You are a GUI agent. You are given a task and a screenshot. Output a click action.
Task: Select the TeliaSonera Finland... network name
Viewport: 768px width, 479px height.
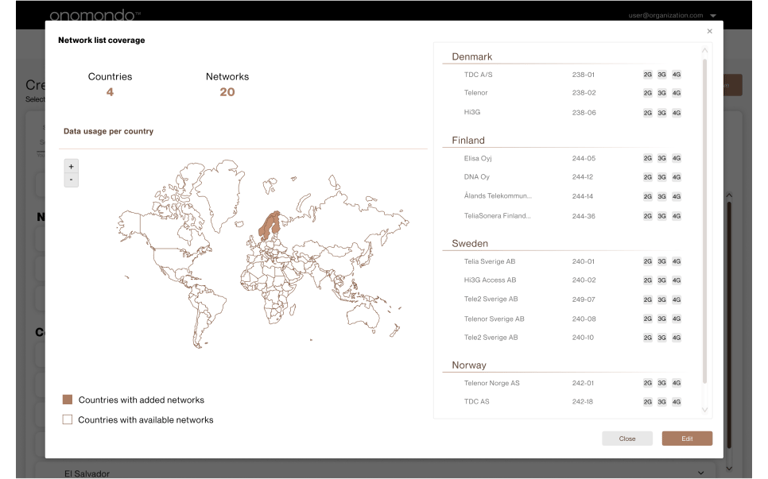click(x=497, y=216)
